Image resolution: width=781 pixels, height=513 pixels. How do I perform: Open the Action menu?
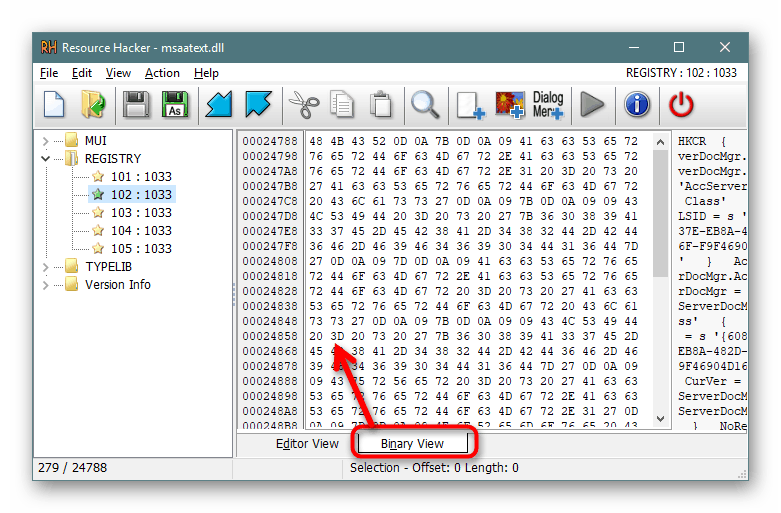(x=162, y=73)
